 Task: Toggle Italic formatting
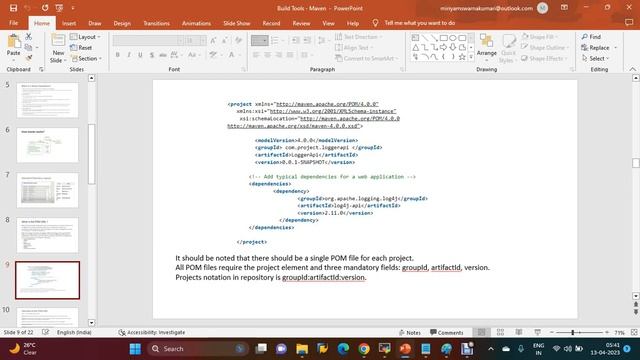129,55
